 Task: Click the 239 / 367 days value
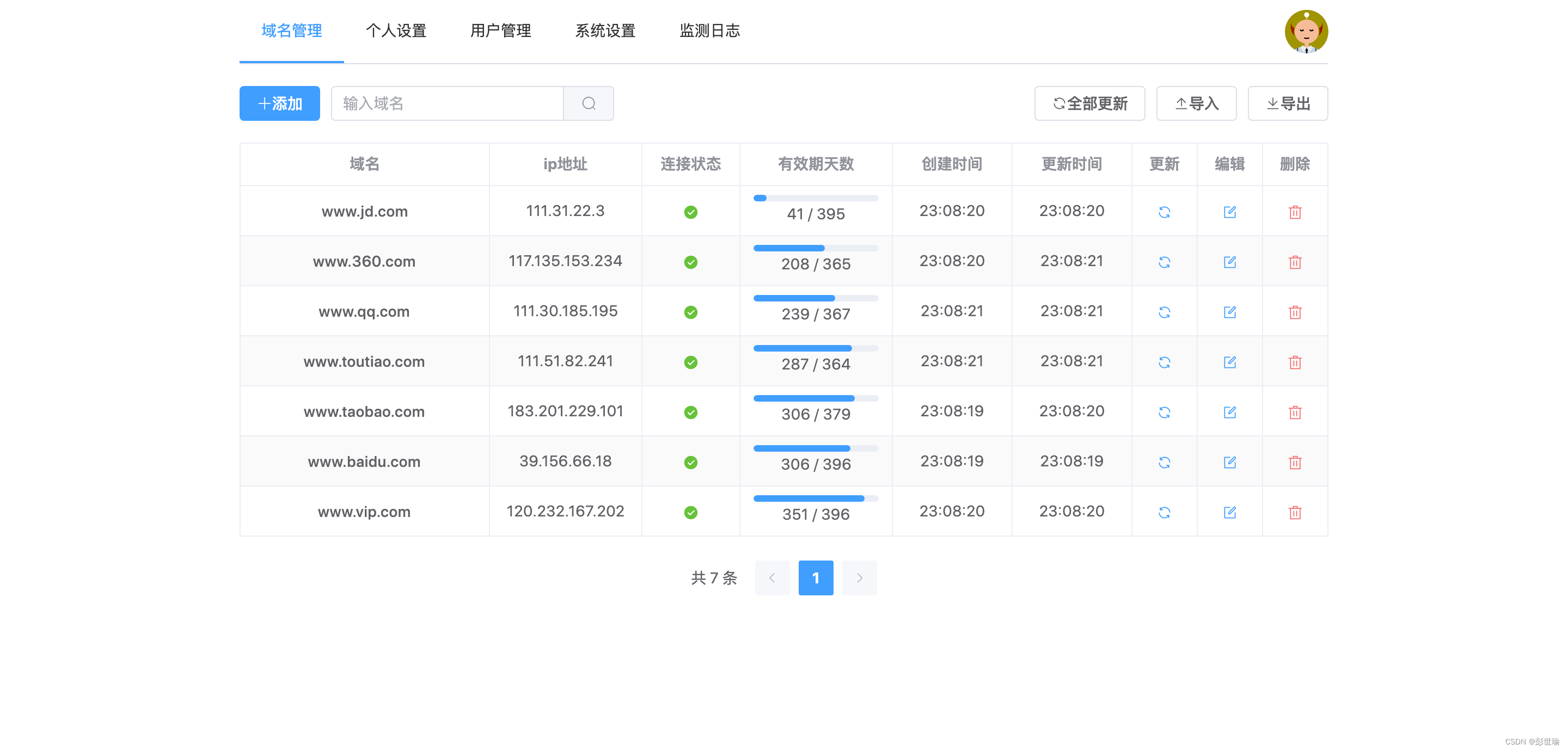point(816,315)
